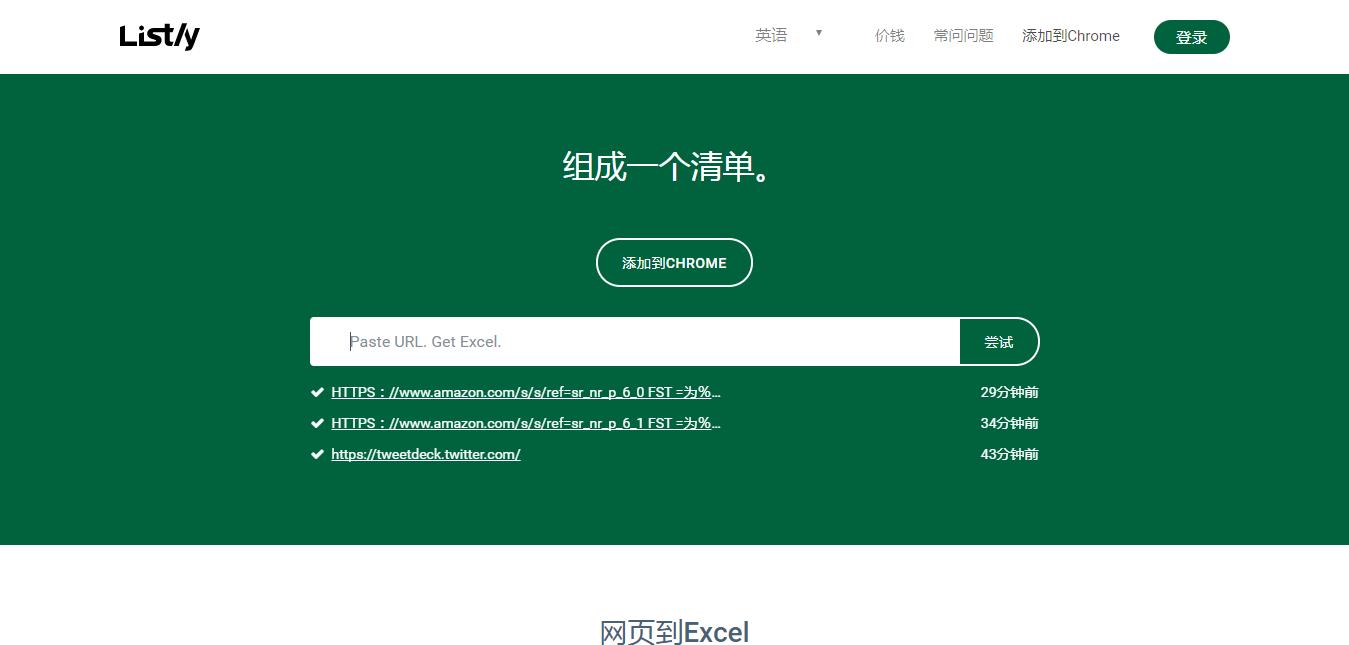Click the 43分钟前 timestamp

pyautogui.click(x=1008, y=453)
